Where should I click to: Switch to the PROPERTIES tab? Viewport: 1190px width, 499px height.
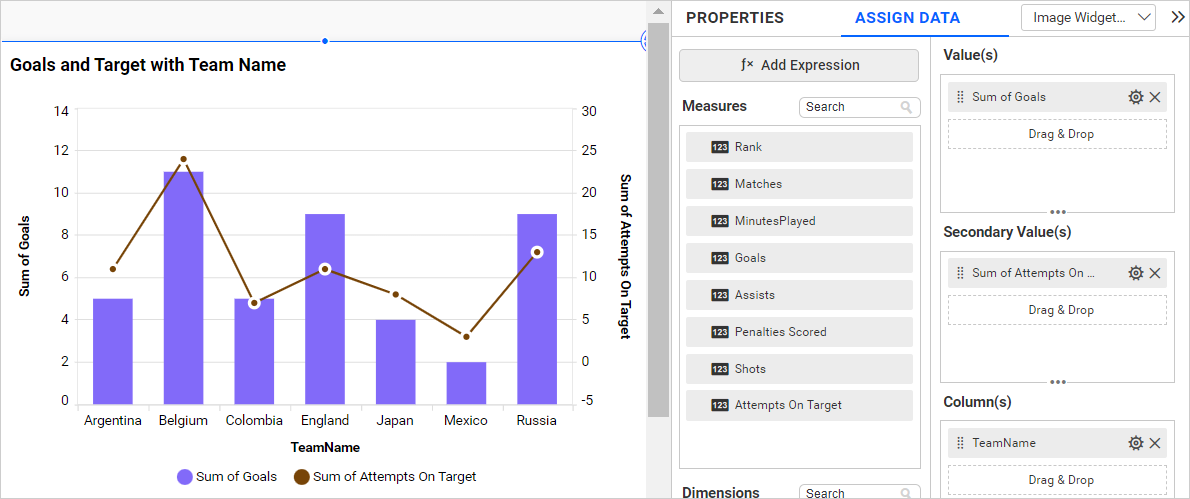tap(734, 18)
